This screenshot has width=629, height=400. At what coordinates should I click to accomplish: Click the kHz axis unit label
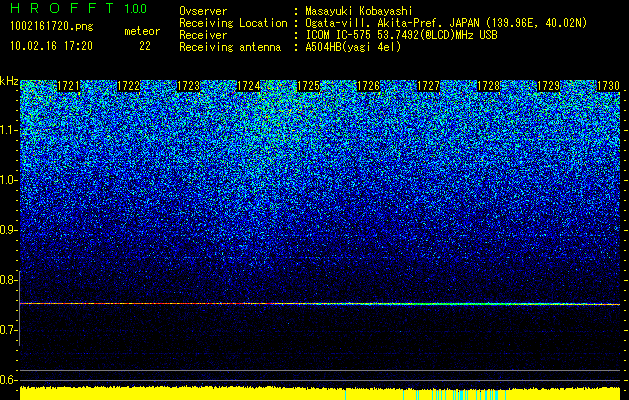tap(9, 81)
